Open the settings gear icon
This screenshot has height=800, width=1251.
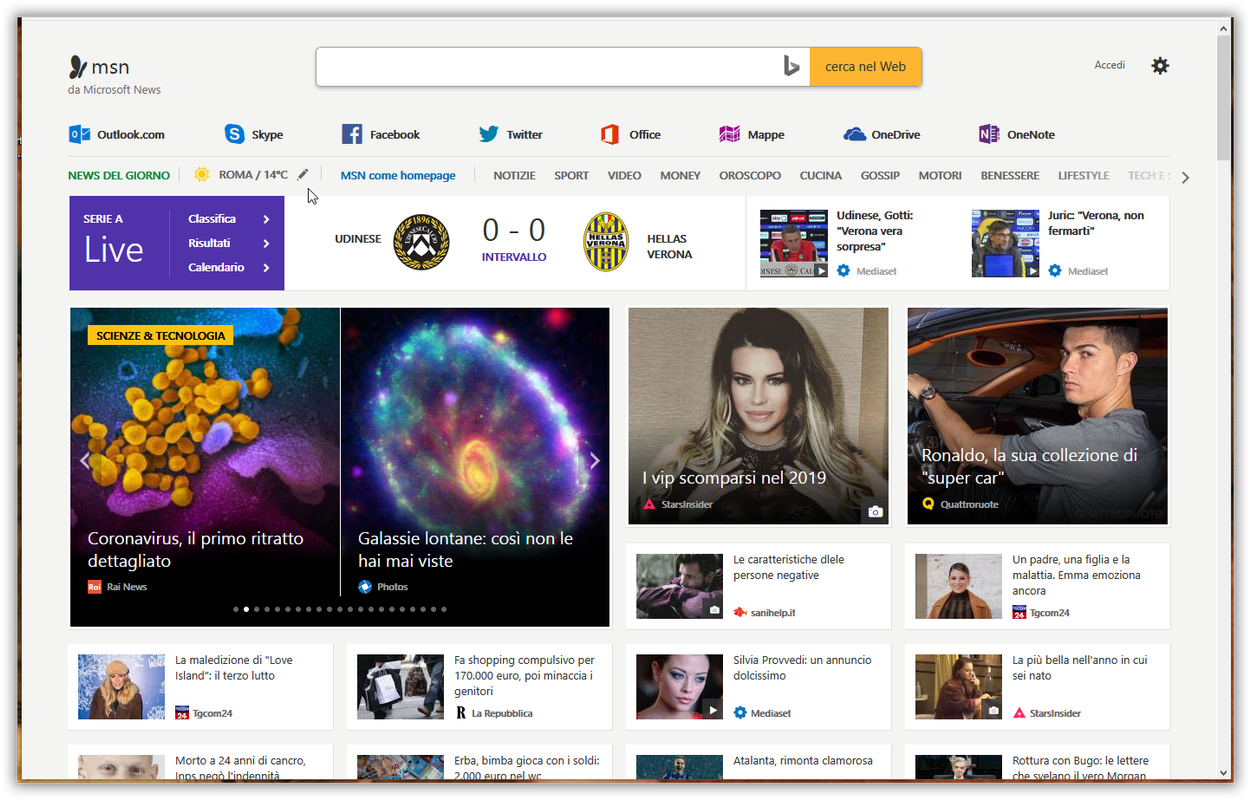tap(1160, 66)
